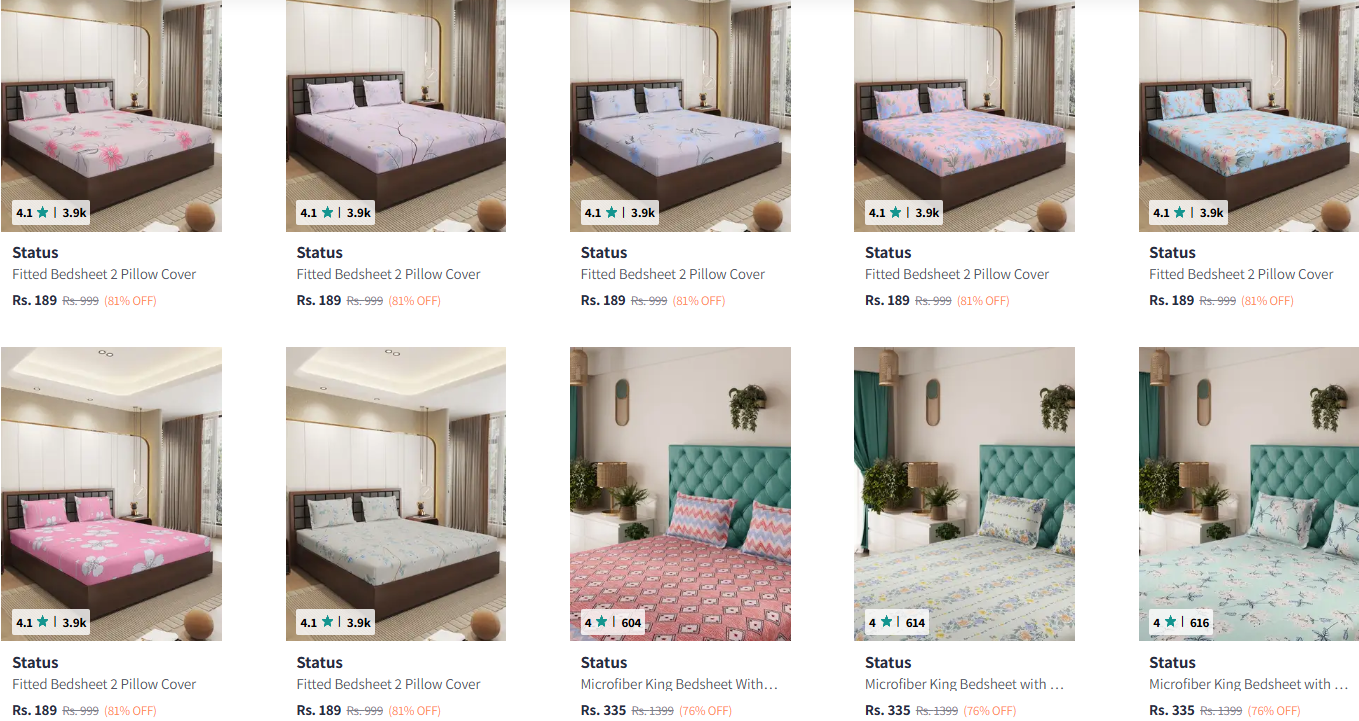1359x721 pixels.
Task: Open the sky blue floral fitted bedsheet image
Action: tap(1248, 116)
